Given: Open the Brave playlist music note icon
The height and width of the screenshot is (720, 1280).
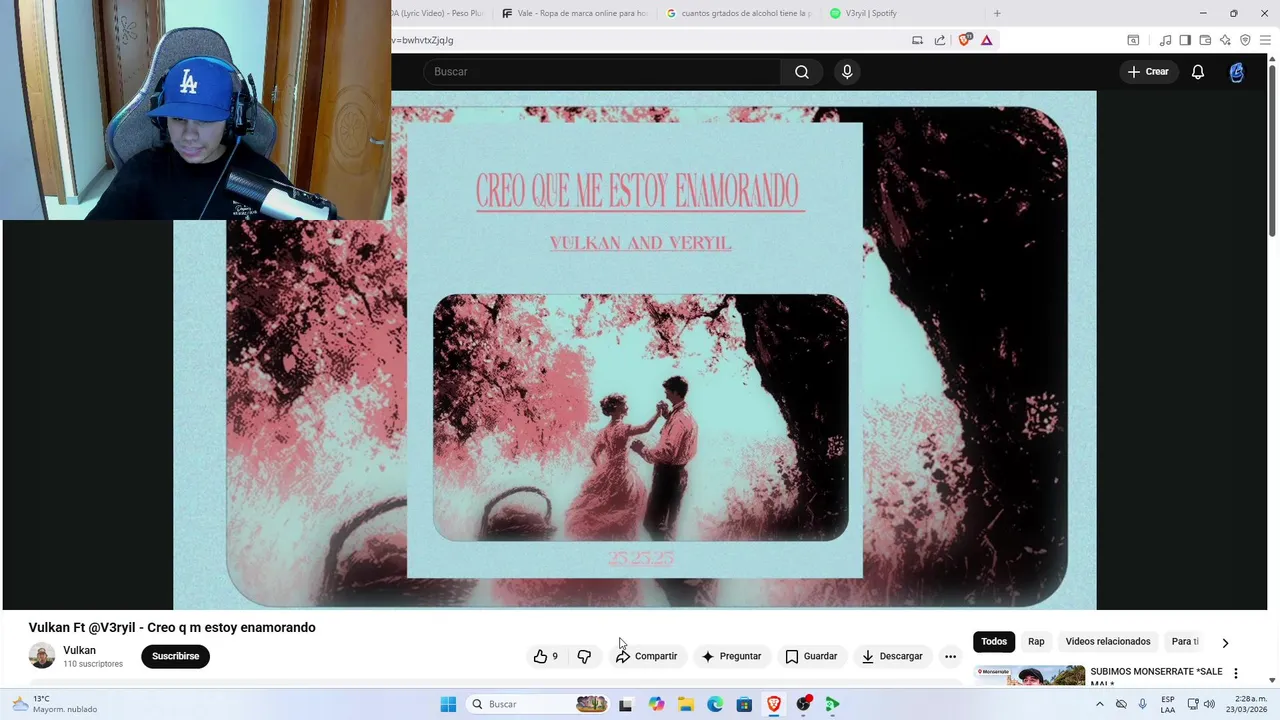Looking at the screenshot, I should coord(1165,40).
